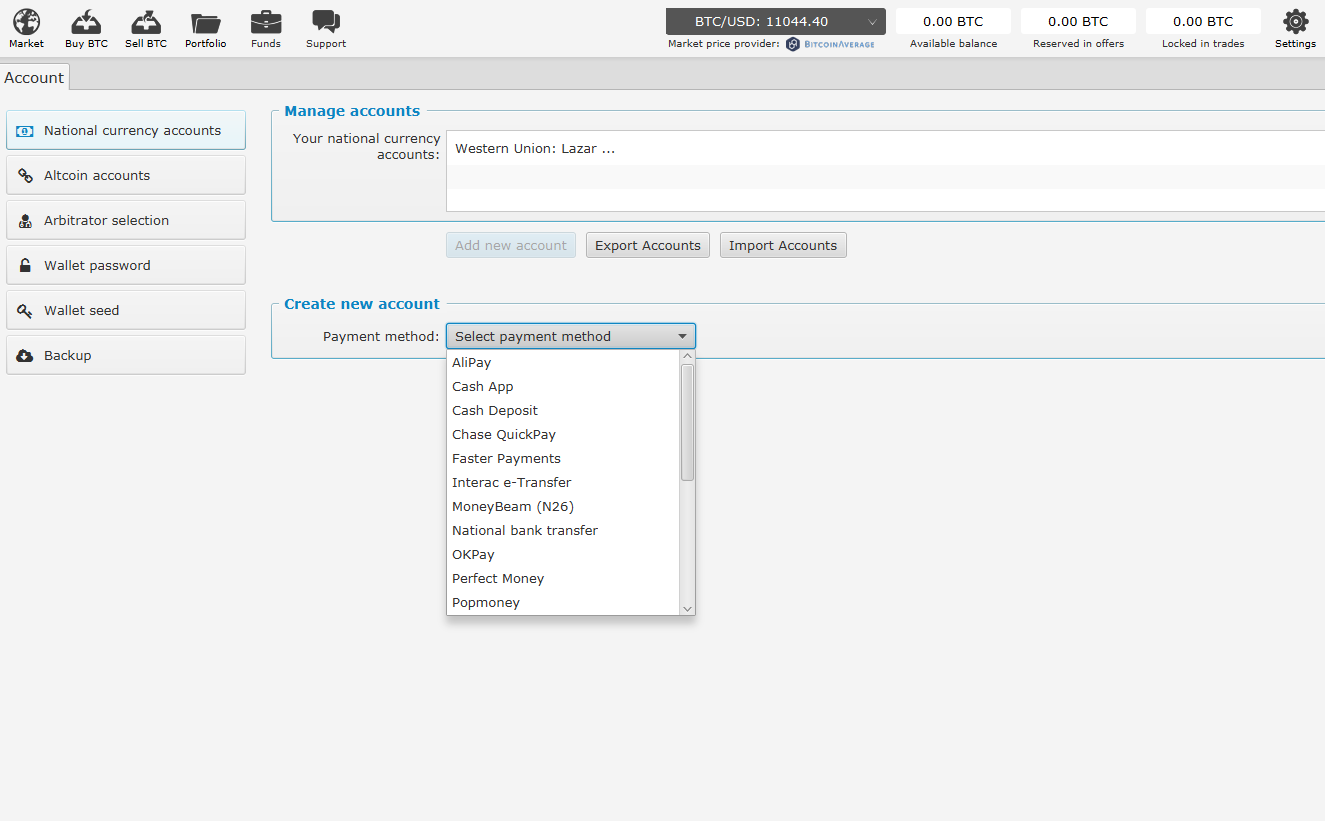1325x821 pixels.
Task: Choose Chase QuickPay option
Action: (563, 435)
